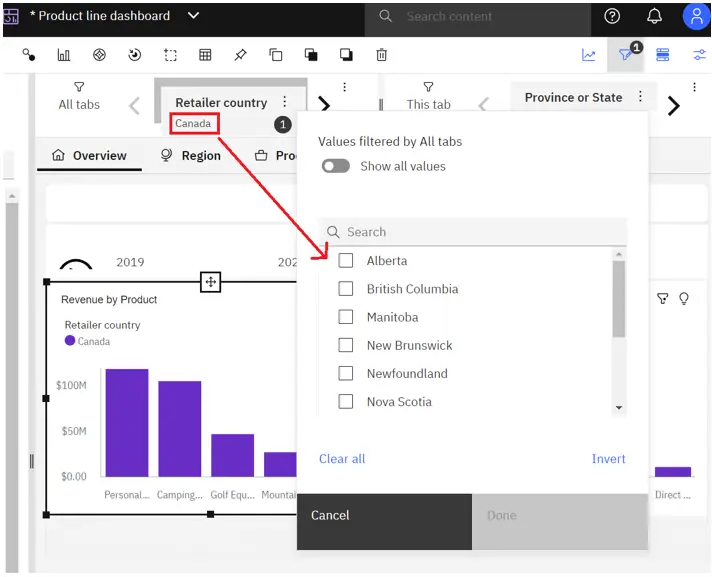712x577 pixels.
Task: Check the Alberta checkbox
Action: click(x=346, y=261)
